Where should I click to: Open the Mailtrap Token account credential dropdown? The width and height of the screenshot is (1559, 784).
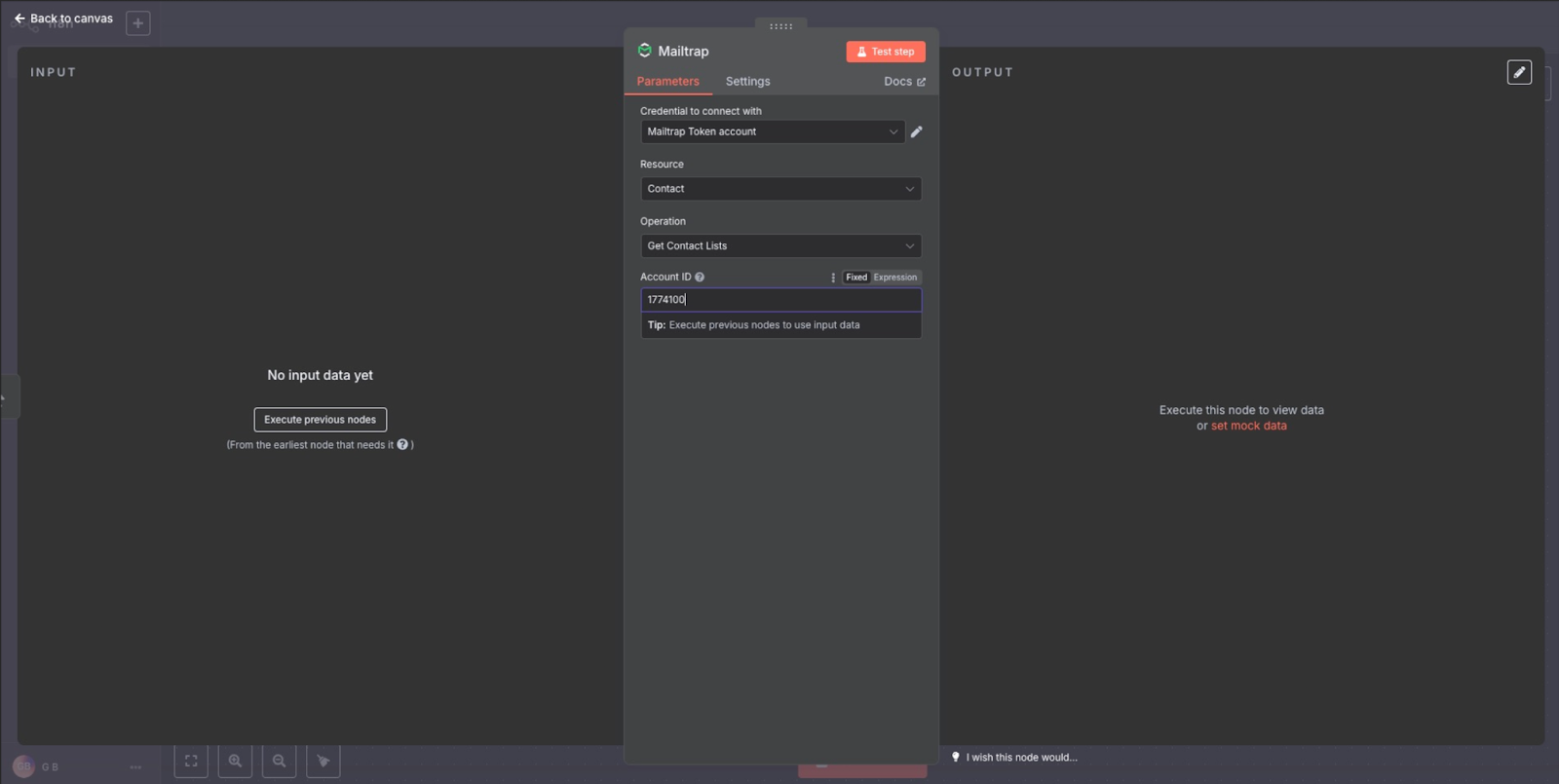pos(772,131)
